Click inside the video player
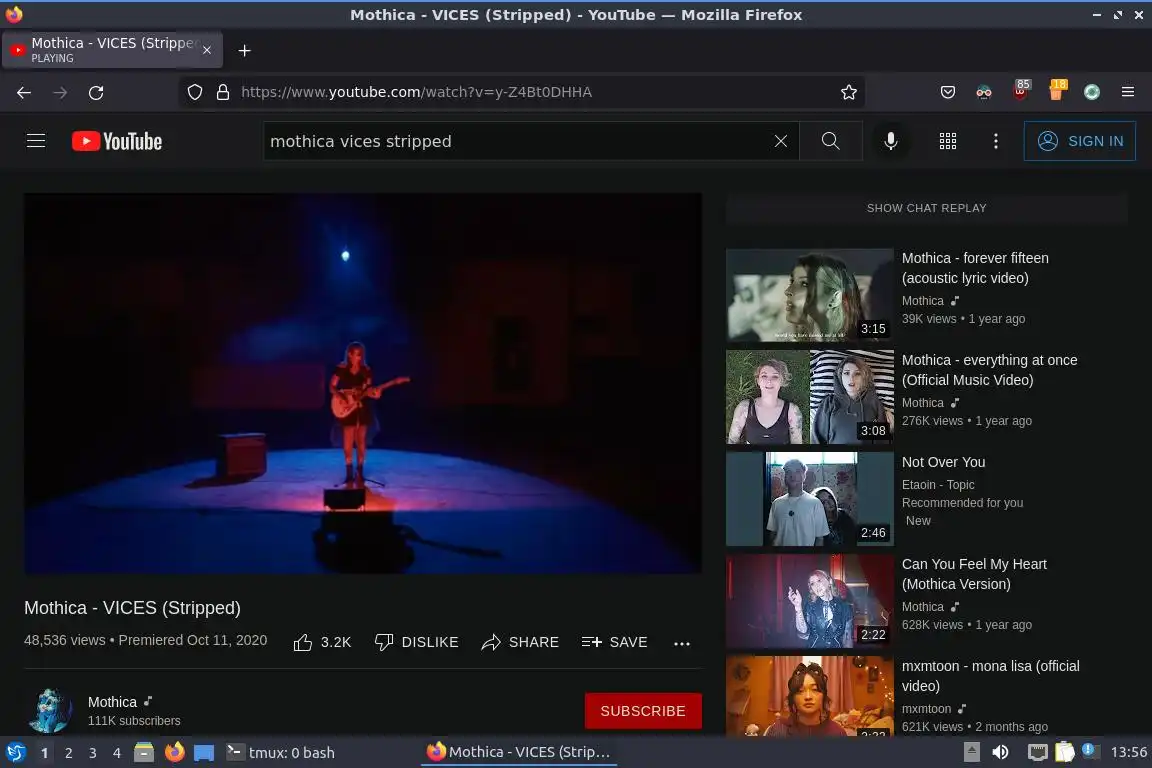The height and width of the screenshot is (768, 1152). (363, 383)
